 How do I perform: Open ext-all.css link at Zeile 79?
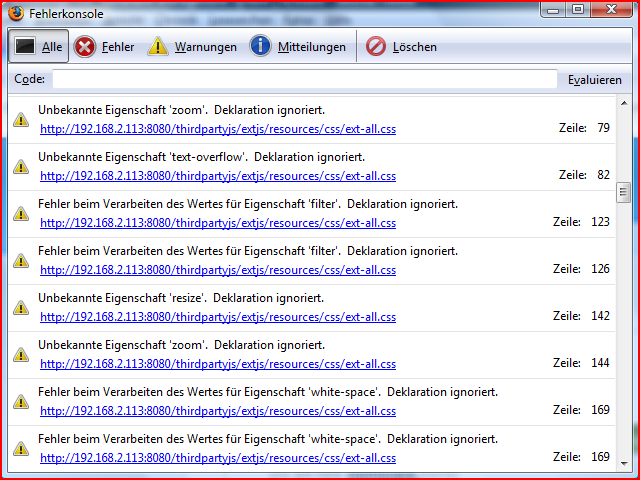point(218,129)
